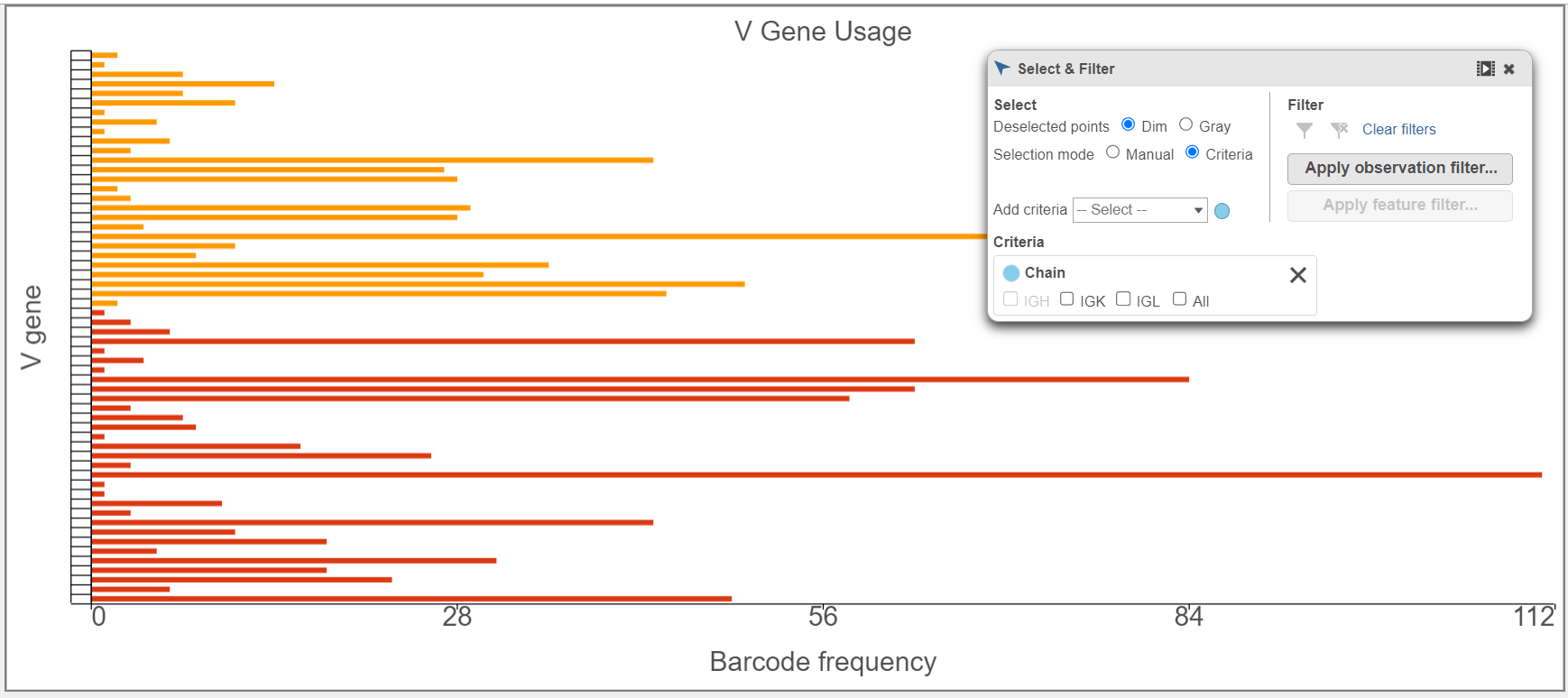Select Dim for deselected points
This screenshot has width=1568, height=698.
pyautogui.click(x=1128, y=124)
